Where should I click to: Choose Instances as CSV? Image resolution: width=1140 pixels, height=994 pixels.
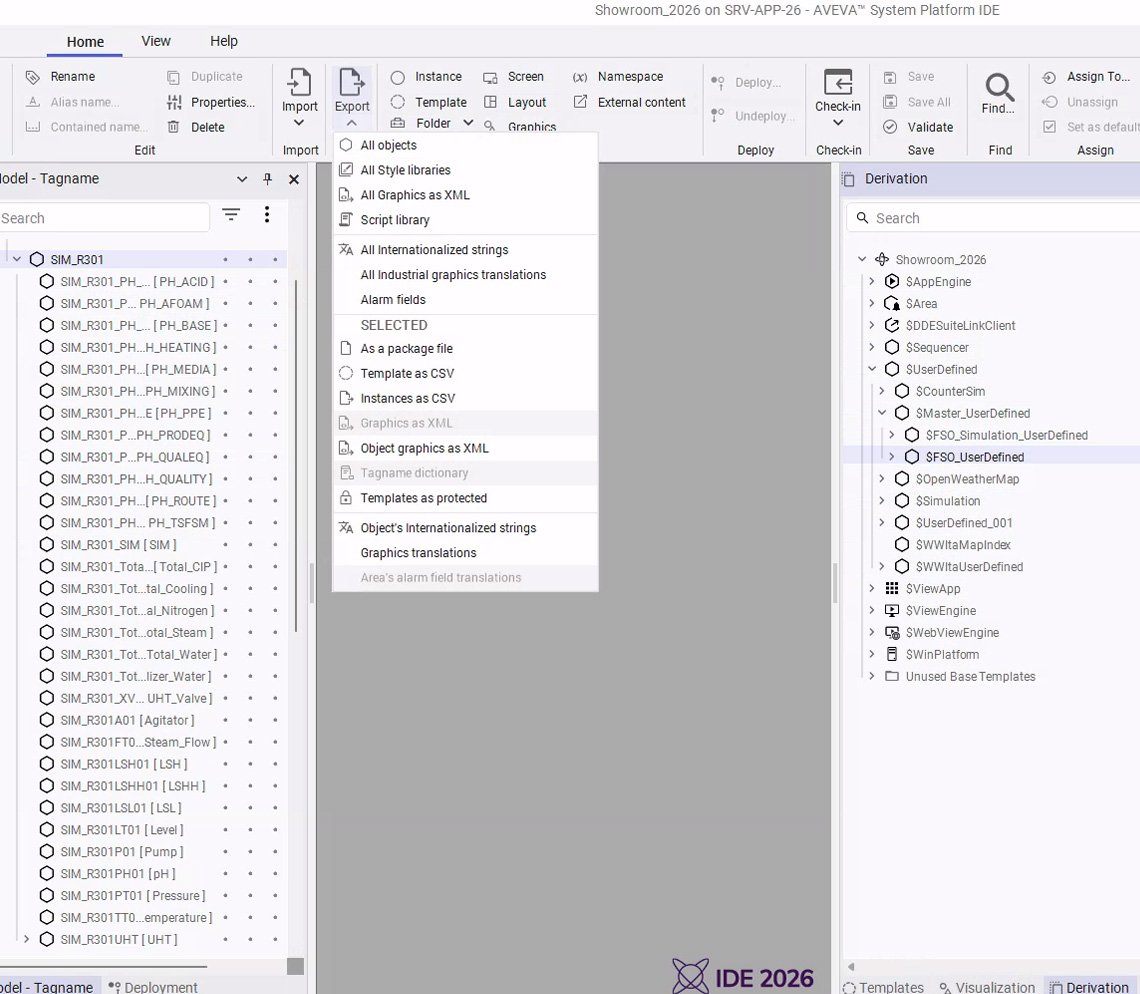pos(465,398)
